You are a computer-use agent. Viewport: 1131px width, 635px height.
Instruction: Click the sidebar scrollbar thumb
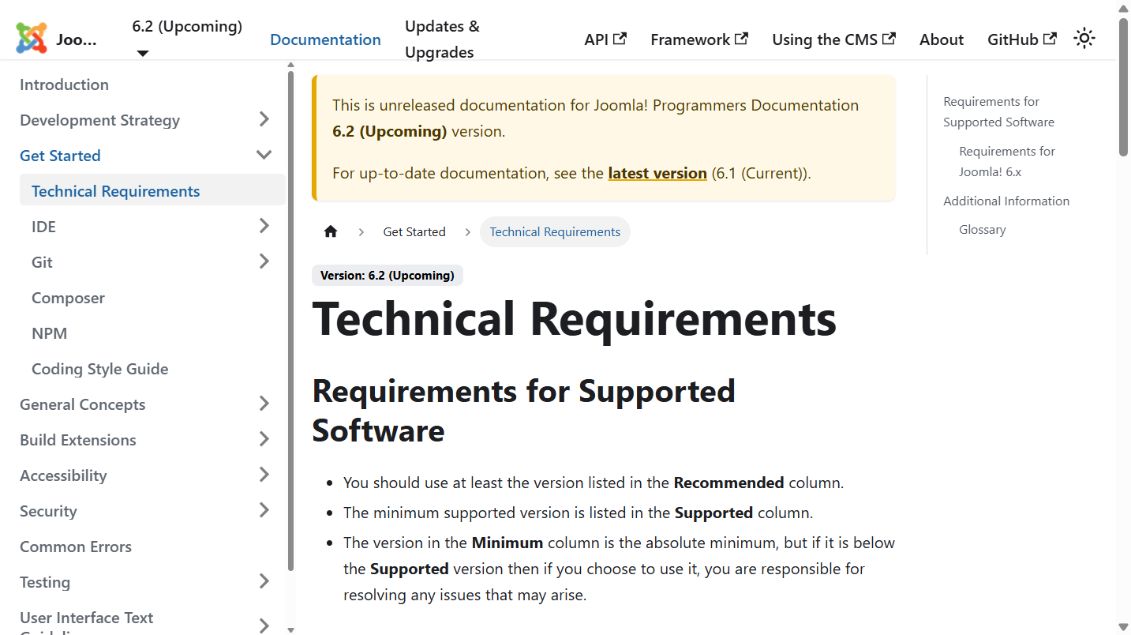tap(291, 321)
